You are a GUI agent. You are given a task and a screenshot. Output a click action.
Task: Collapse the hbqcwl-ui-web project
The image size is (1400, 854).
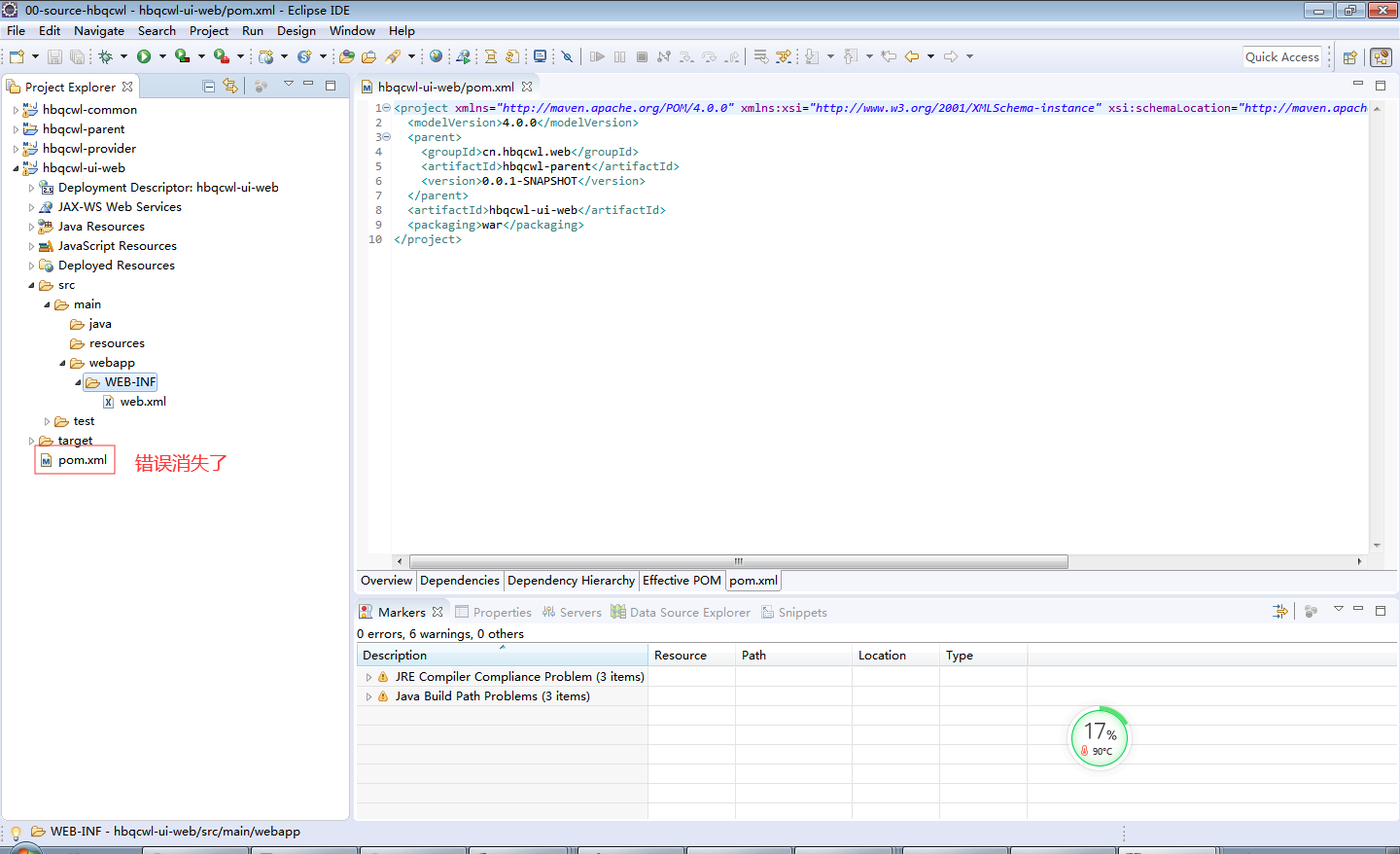(x=16, y=168)
